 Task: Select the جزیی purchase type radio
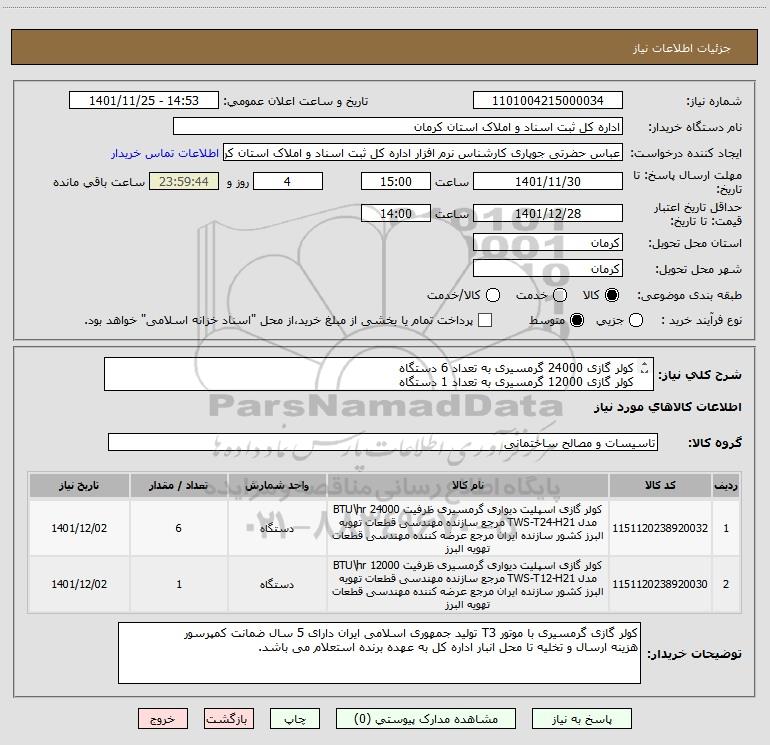coord(636,320)
